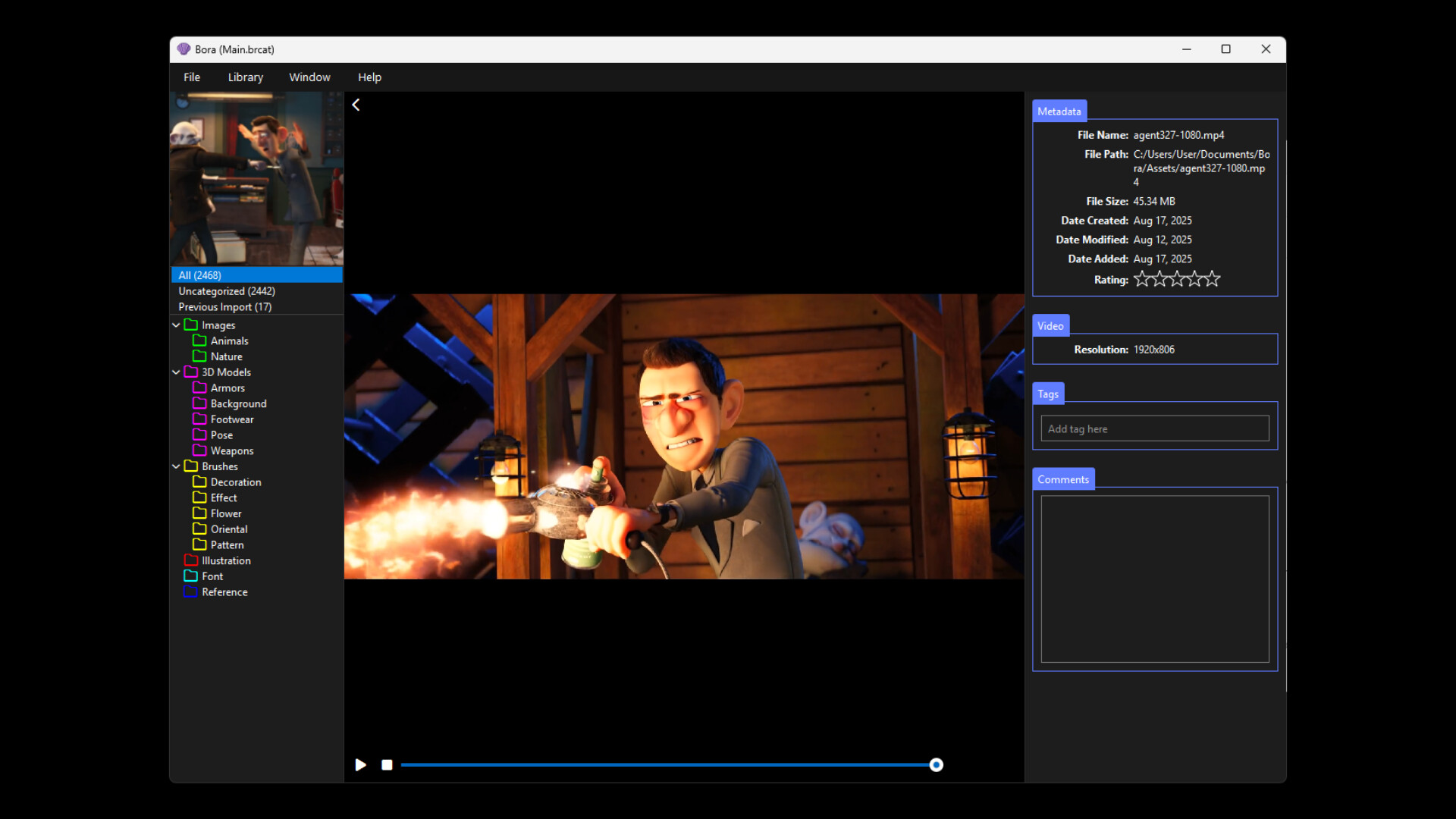The image size is (1456, 819).
Task: Click the stop playback button
Action: pos(387,765)
